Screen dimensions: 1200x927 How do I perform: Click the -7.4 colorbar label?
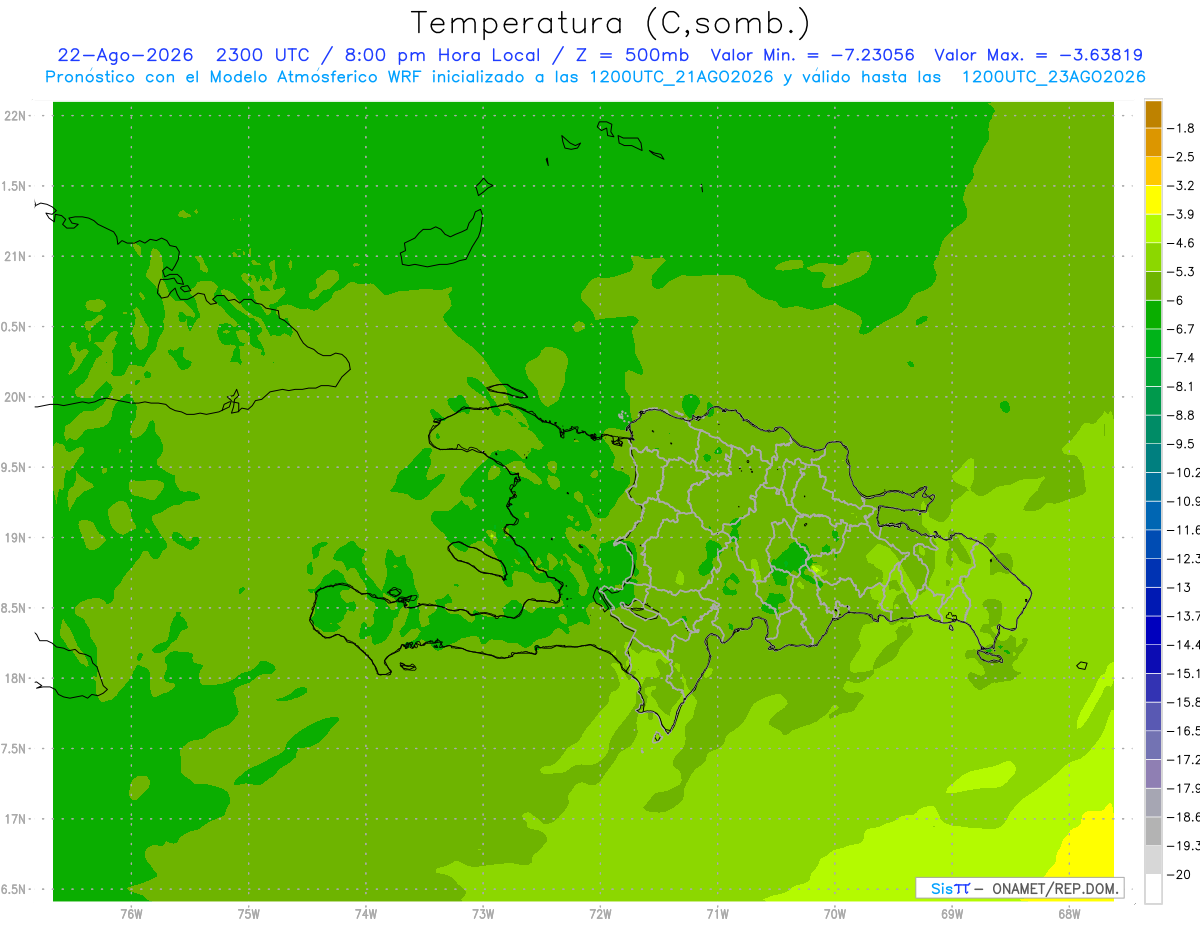pyautogui.click(x=1182, y=357)
